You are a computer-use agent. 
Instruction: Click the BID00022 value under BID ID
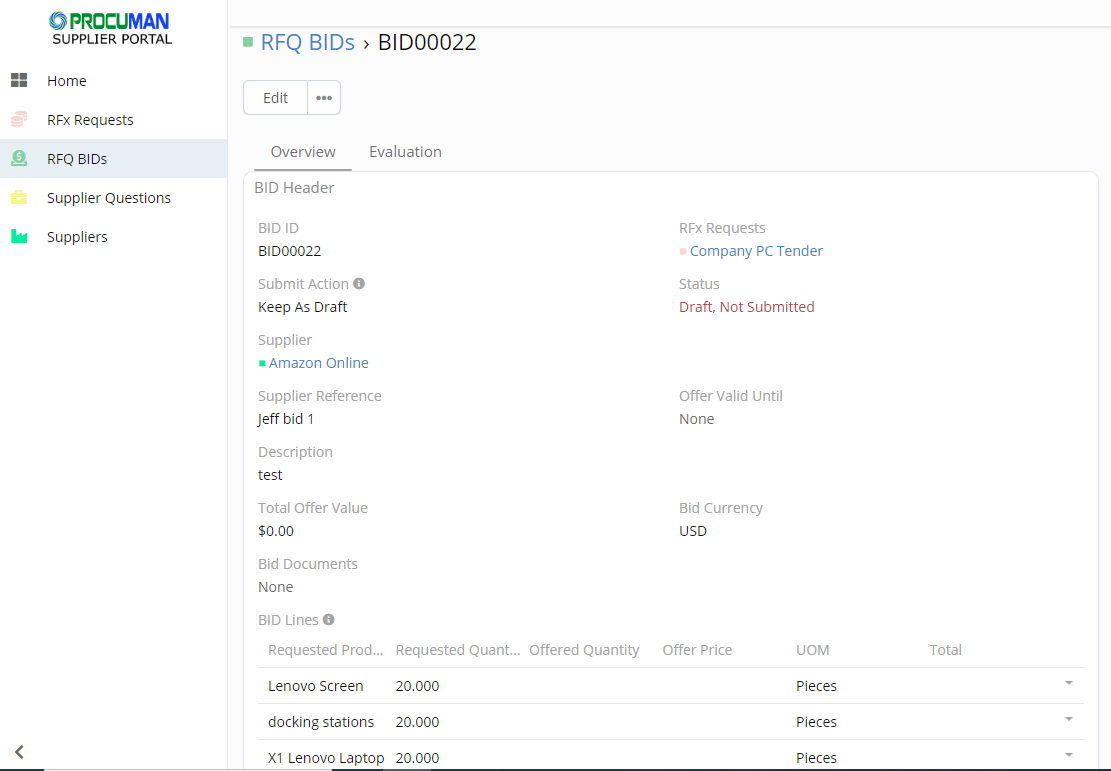click(290, 251)
